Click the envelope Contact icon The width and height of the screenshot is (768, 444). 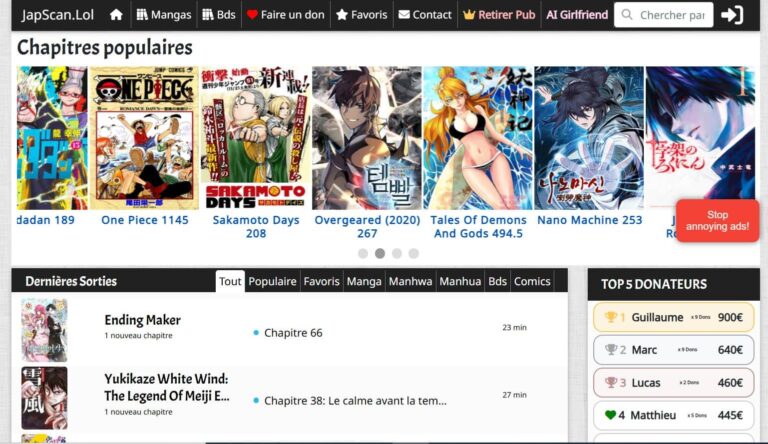403,15
